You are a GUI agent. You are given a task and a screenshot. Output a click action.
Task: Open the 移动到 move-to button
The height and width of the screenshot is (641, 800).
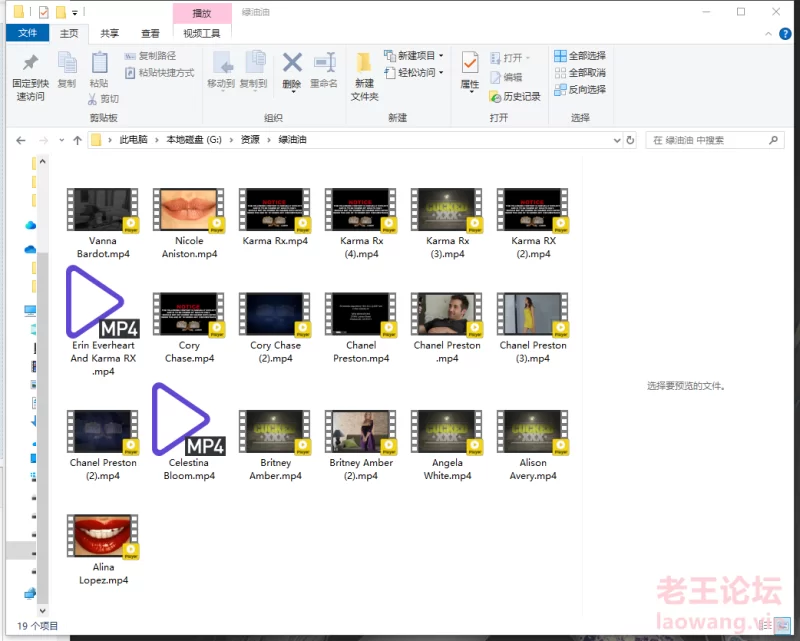pos(221,70)
